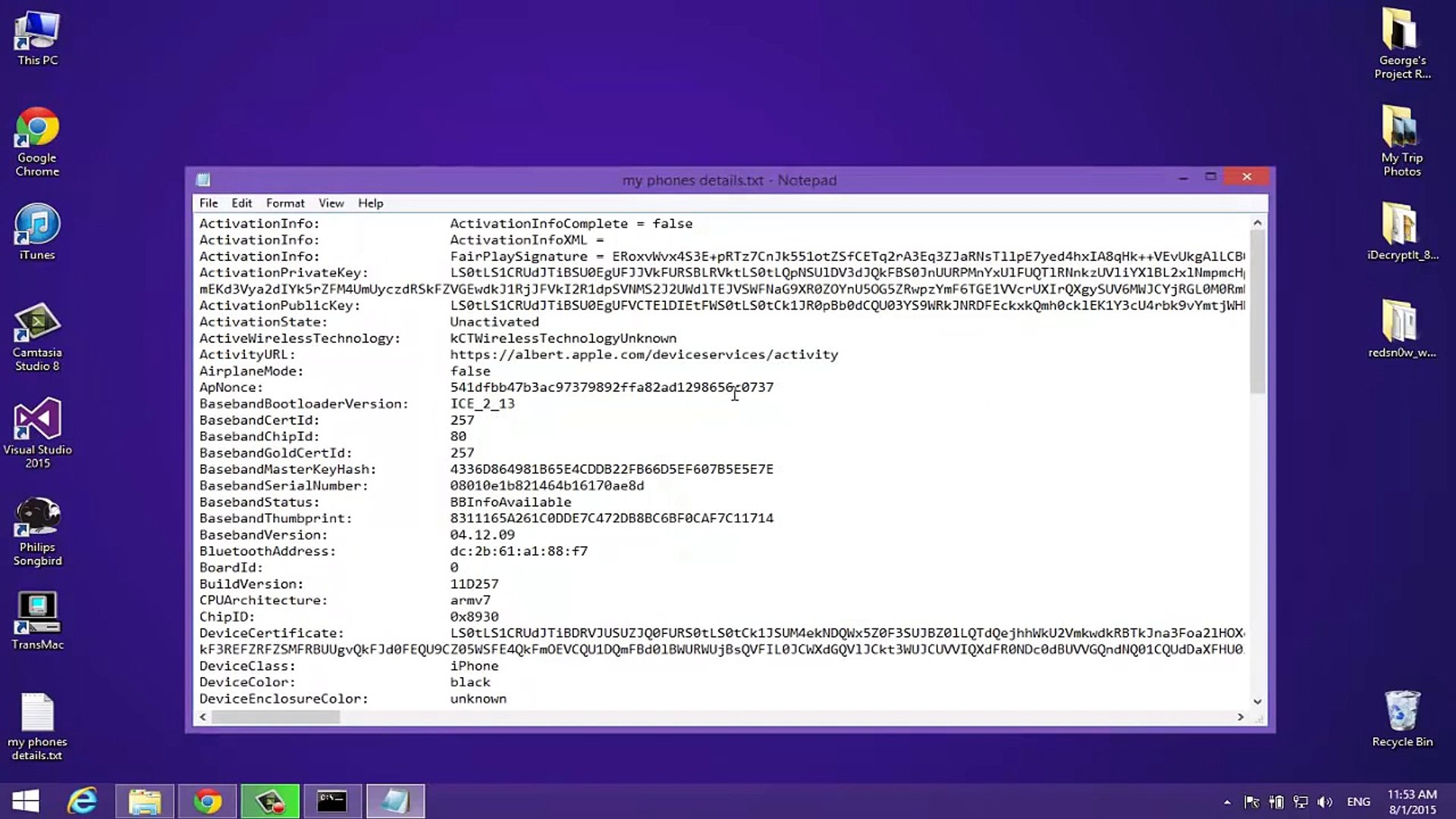Click the horizontal scroll right arrow

pos(1241,717)
